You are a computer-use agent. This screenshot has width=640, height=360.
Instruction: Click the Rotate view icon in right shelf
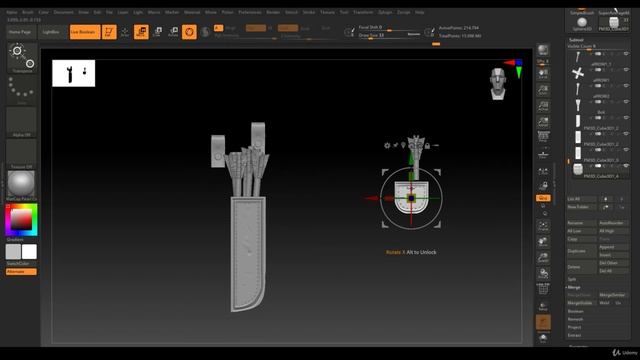point(543,273)
